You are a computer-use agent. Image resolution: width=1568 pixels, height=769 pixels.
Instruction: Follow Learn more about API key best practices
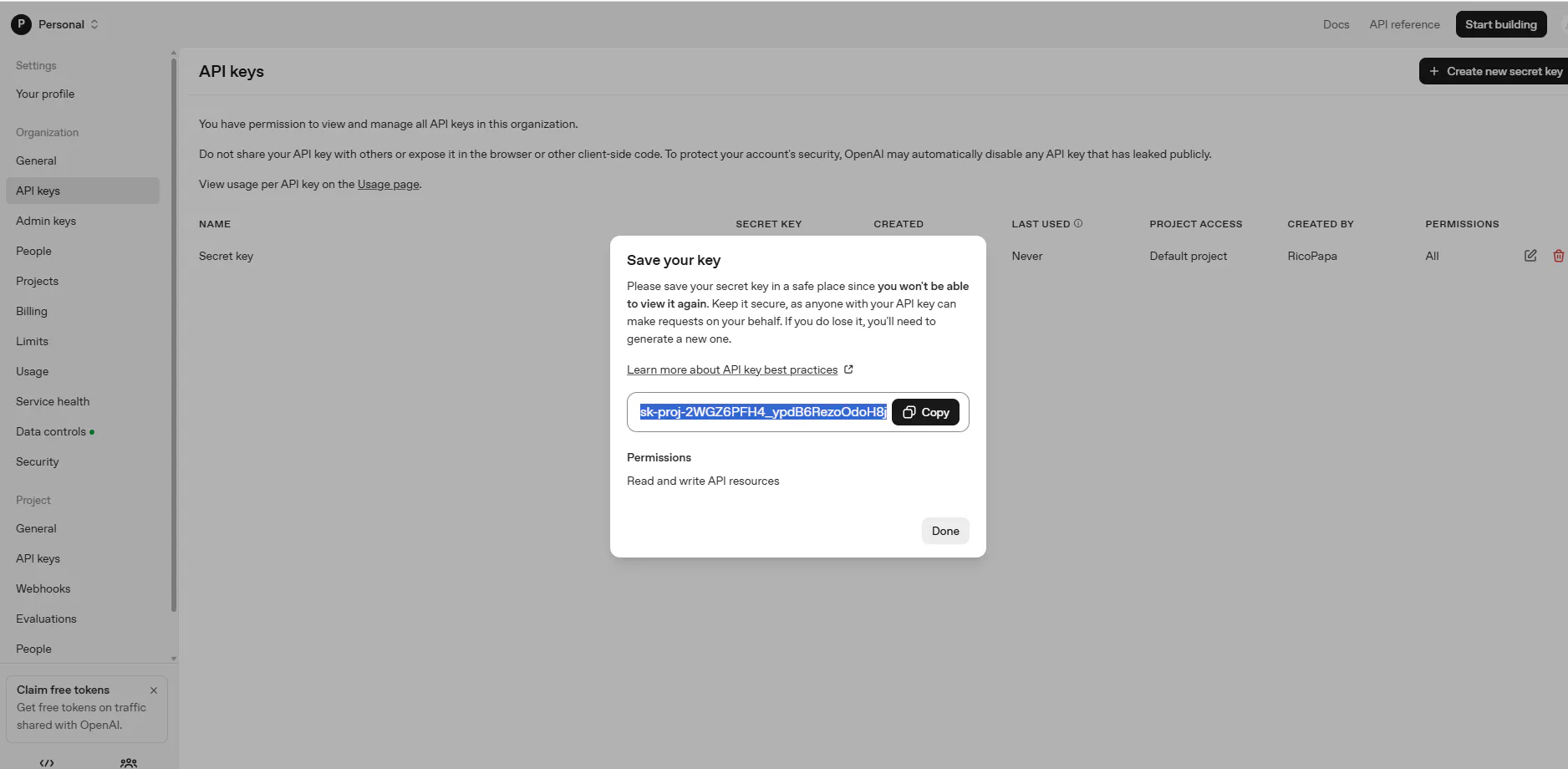coord(732,369)
